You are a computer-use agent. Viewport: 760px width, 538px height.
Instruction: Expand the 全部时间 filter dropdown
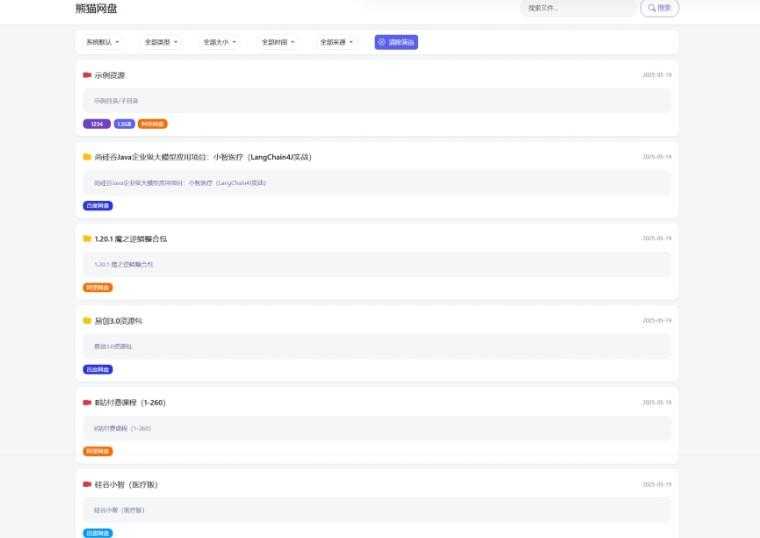(x=278, y=42)
